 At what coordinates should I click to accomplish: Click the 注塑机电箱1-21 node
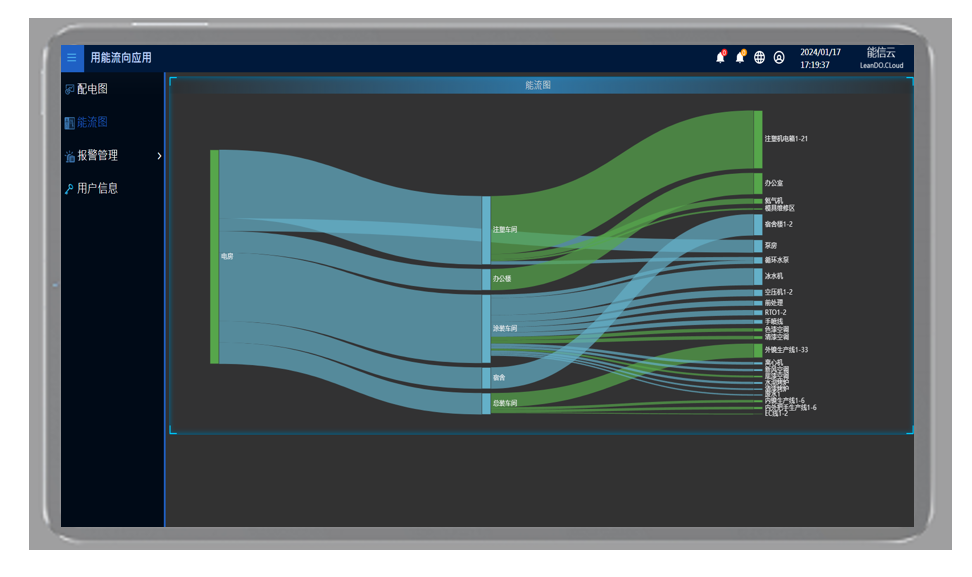[x=758, y=139]
